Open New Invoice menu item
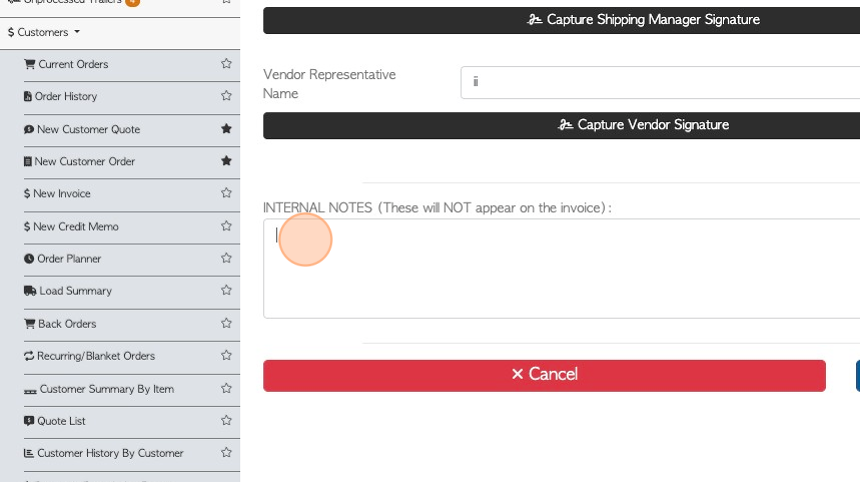 pyautogui.click(x=61, y=194)
